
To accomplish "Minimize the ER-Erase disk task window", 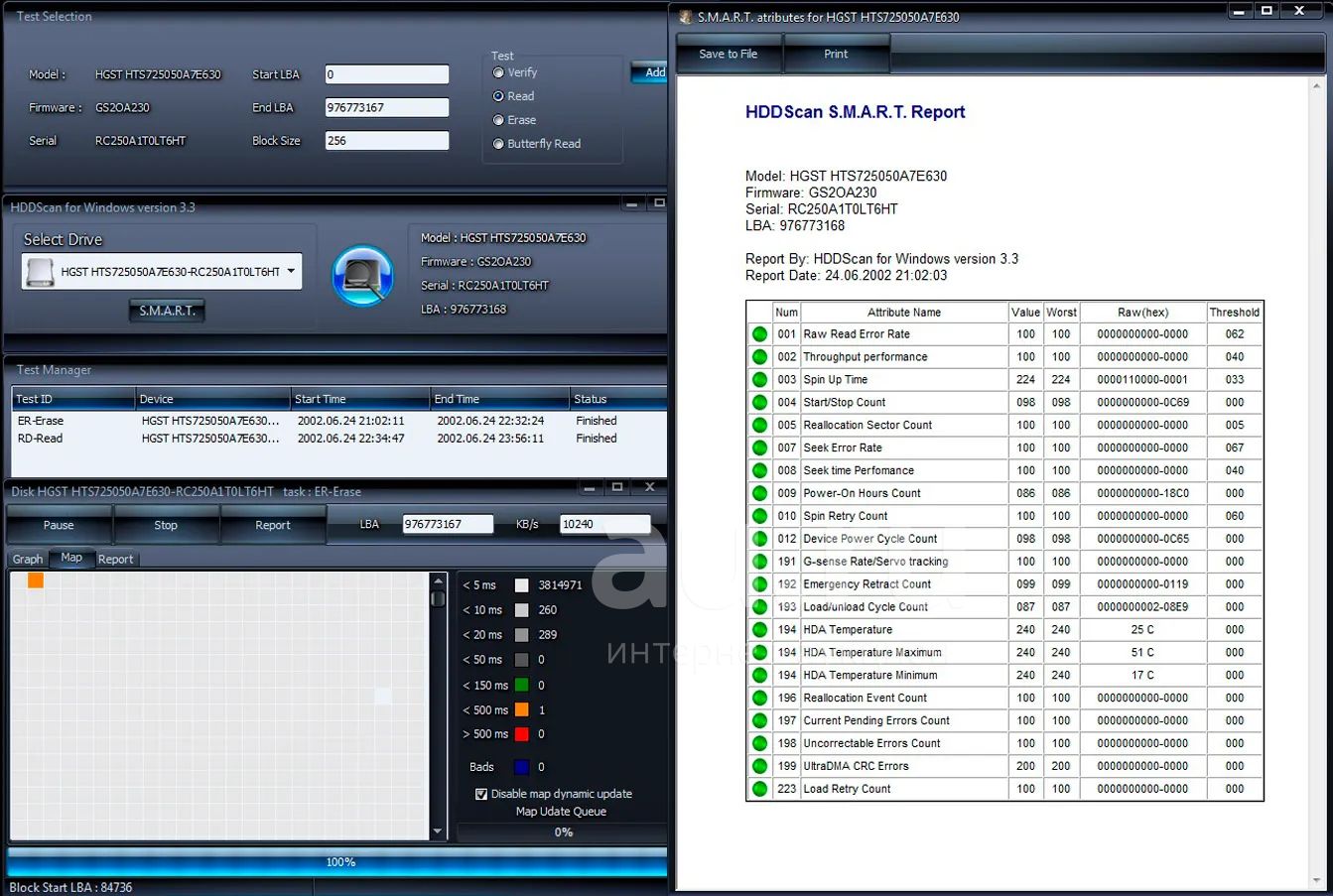I will tap(590, 487).
